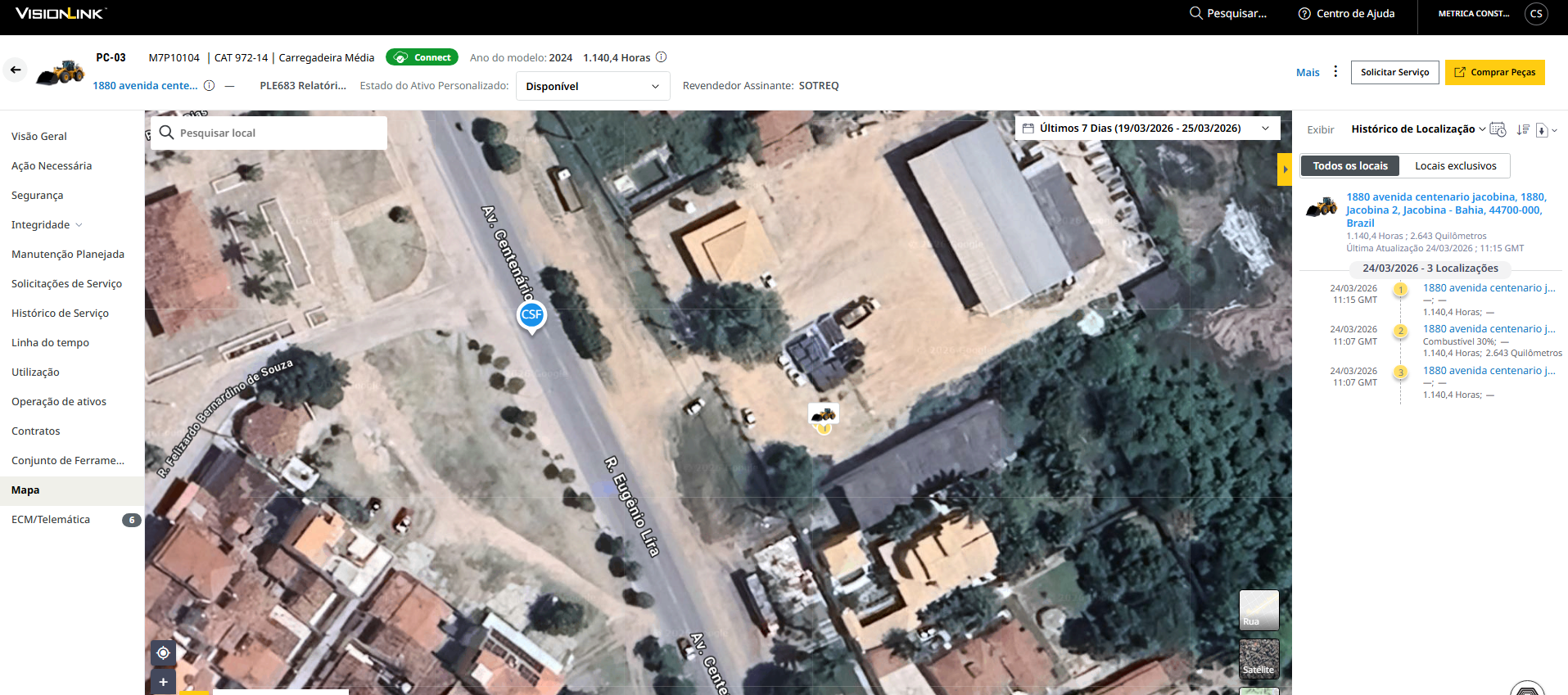The width and height of the screenshot is (1568, 695).
Task: Switch map to Rua street view
Action: click(1258, 610)
